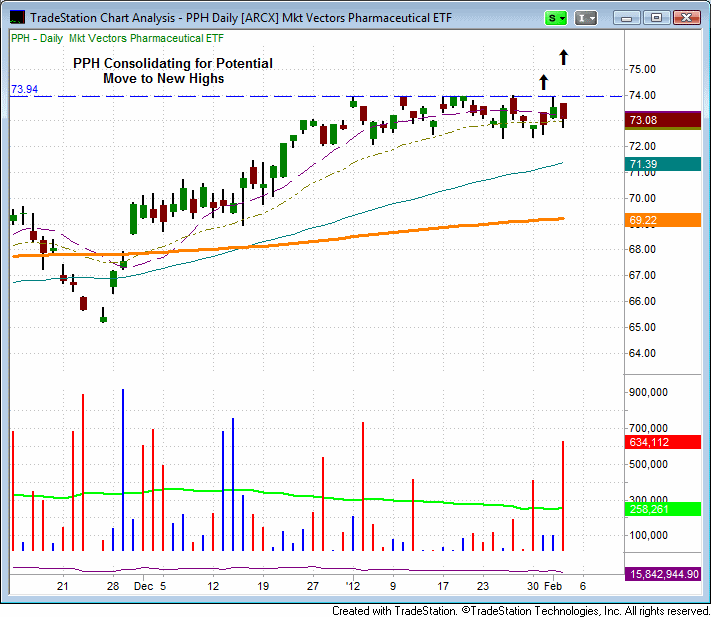The height and width of the screenshot is (617, 711).
Task: Open the green S symbol link dropdown
Action: click(555, 18)
